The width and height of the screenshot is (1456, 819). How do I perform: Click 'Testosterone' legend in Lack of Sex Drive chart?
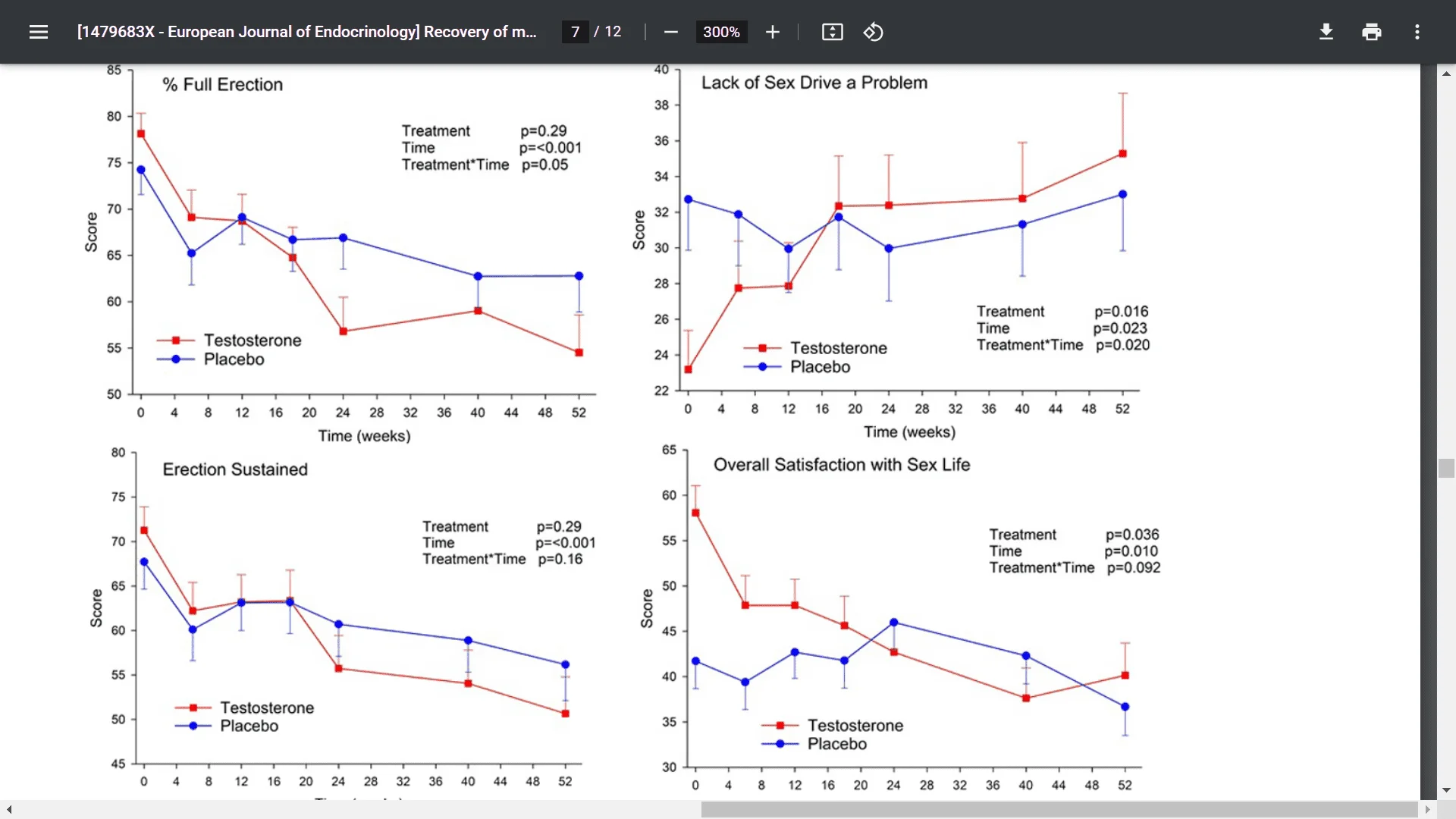839,348
